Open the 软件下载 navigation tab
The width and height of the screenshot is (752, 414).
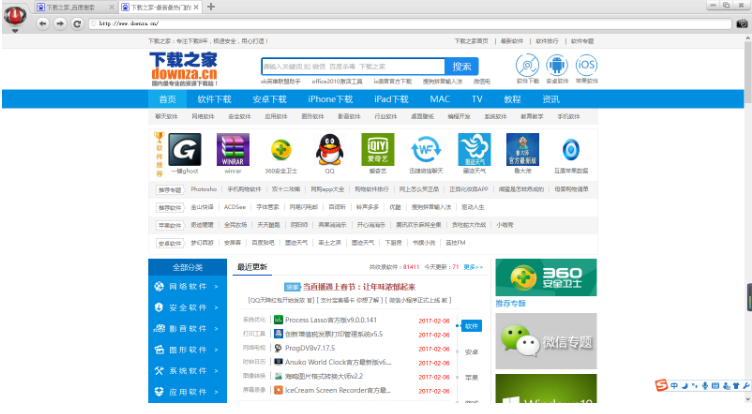(x=214, y=99)
